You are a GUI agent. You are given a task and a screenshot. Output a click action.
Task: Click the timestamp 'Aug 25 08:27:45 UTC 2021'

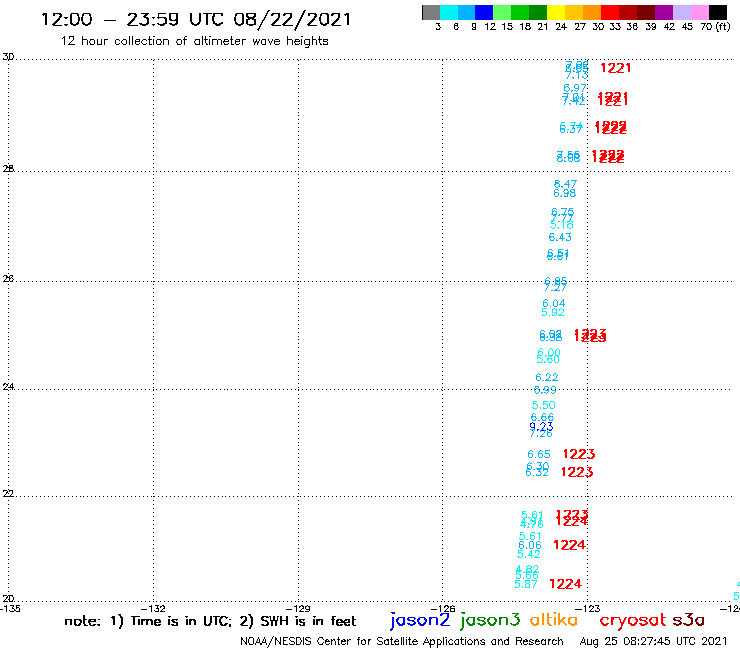(x=653, y=641)
